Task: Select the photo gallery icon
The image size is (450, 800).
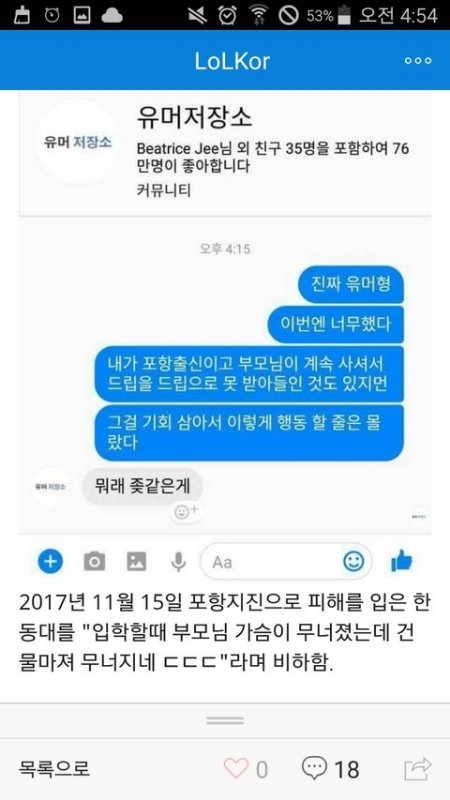Action: (136, 562)
